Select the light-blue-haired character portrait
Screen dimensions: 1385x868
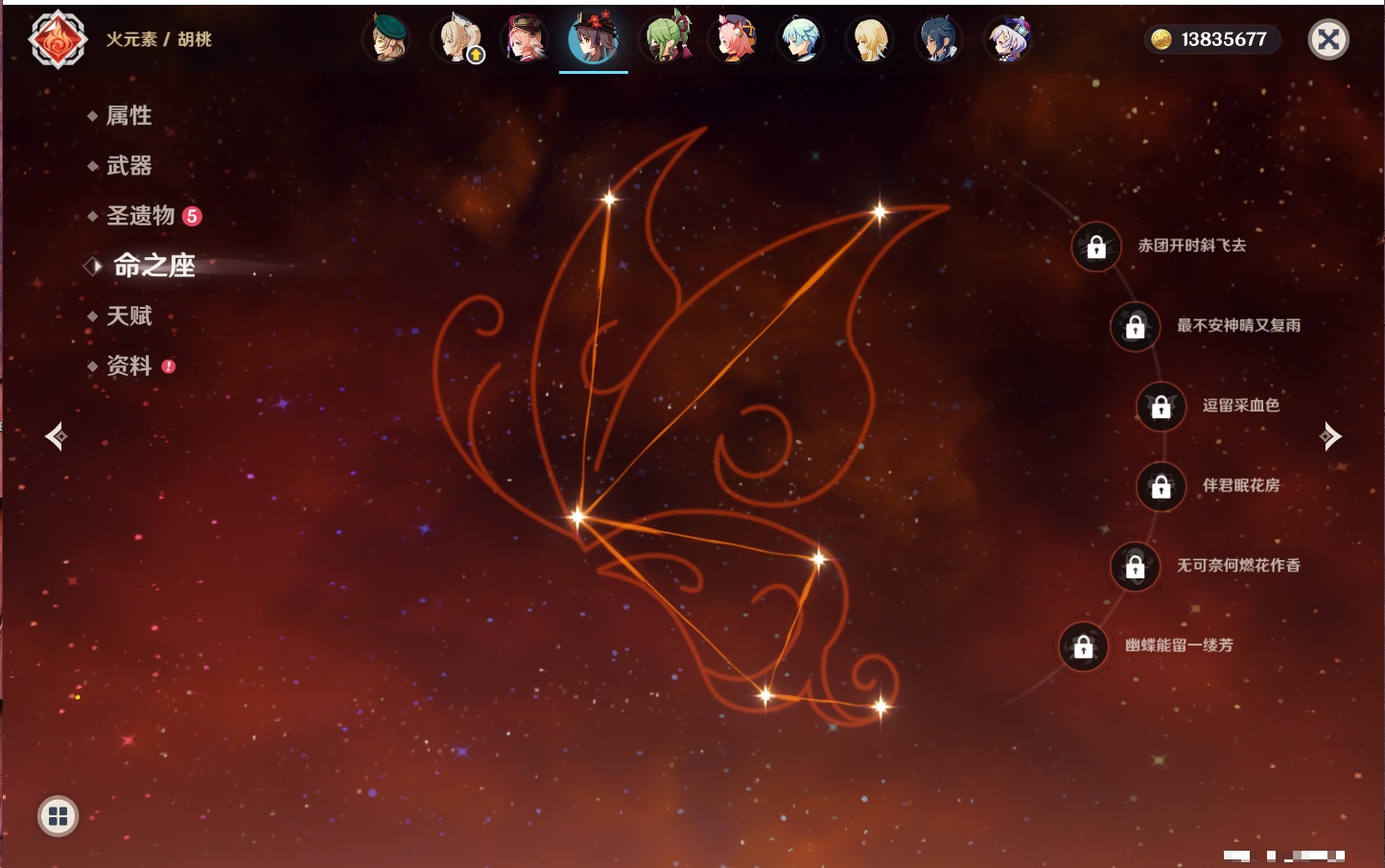click(x=800, y=40)
